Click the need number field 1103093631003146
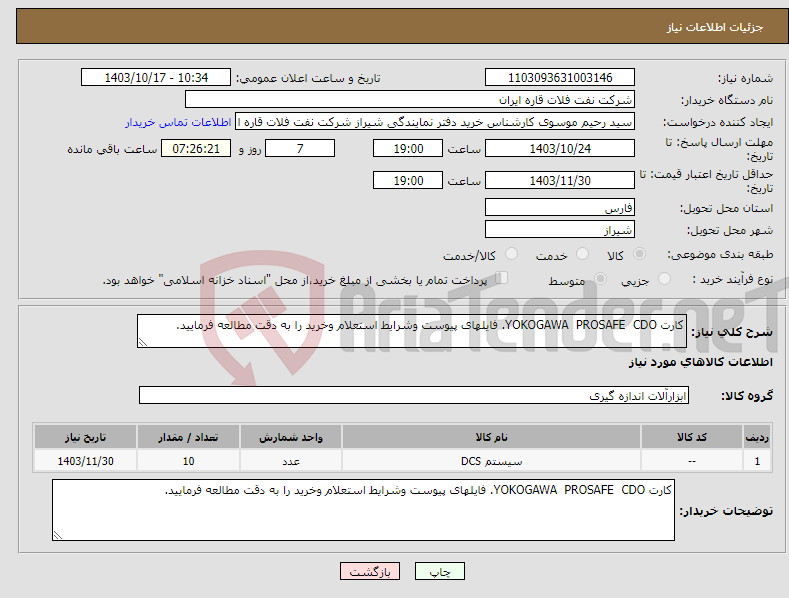This screenshot has width=789, height=598. [x=560, y=78]
